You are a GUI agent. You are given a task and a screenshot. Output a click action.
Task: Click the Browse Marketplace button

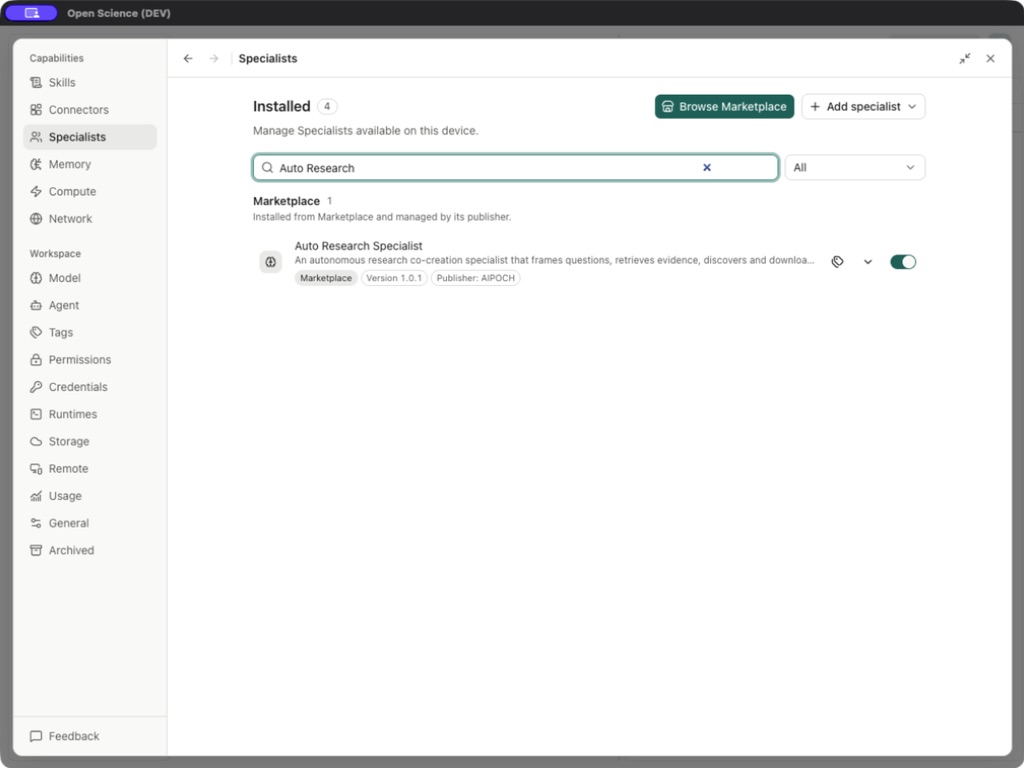pyautogui.click(x=724, y=106)
